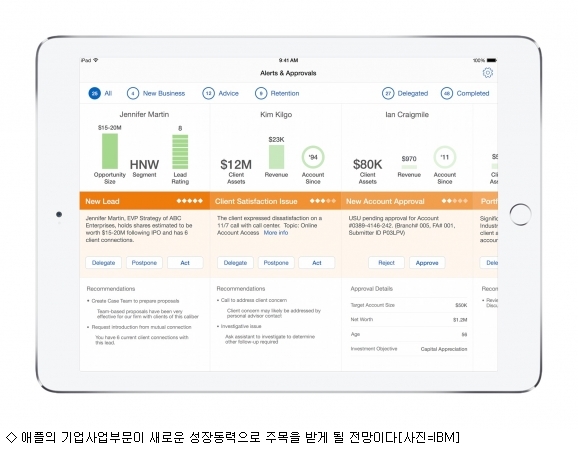Tap New Account Approval priority diamonds
This screenshot has width=578, height=449.
point(455,201)
